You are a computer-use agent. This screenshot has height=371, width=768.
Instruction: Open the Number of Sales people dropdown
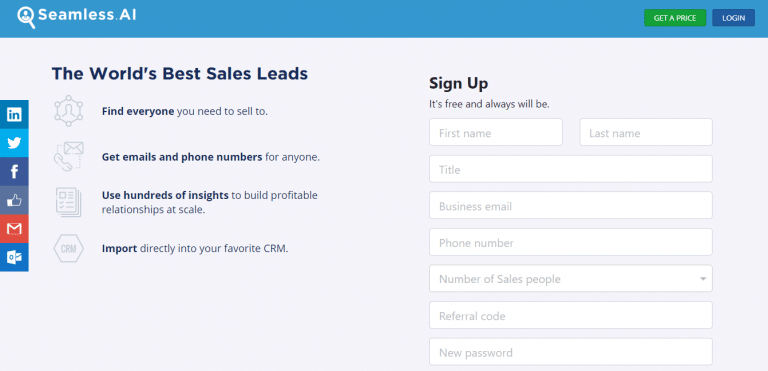pos(571,278)
